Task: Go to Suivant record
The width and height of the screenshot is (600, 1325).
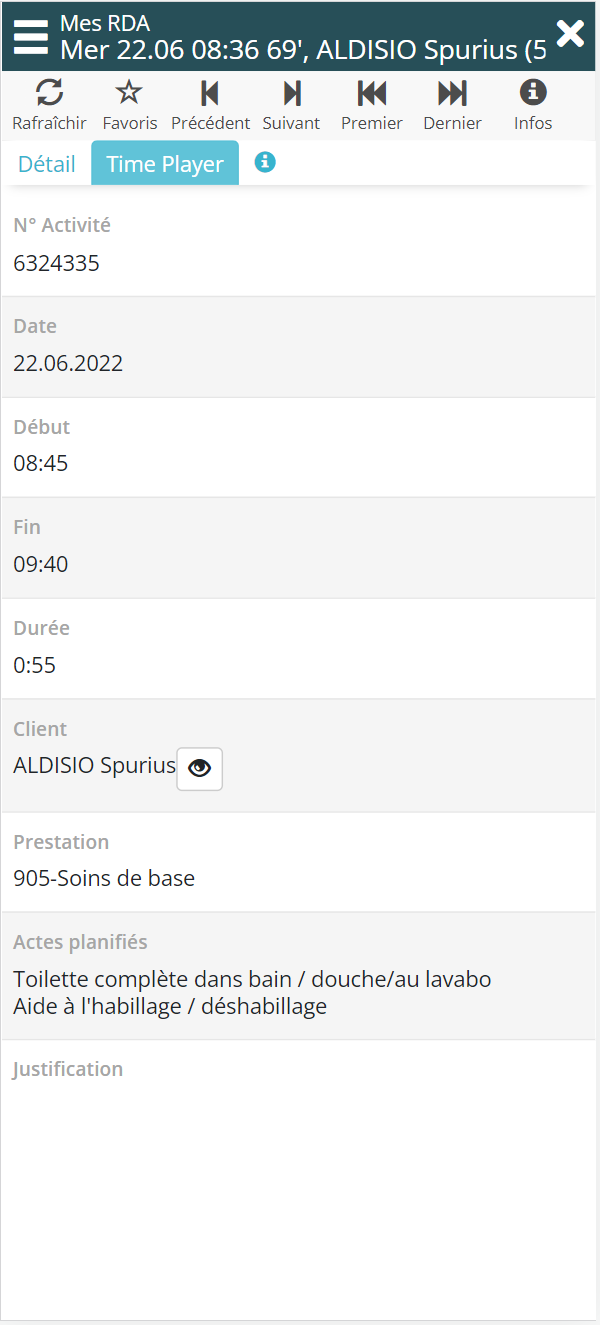Action: click(291, 94)
